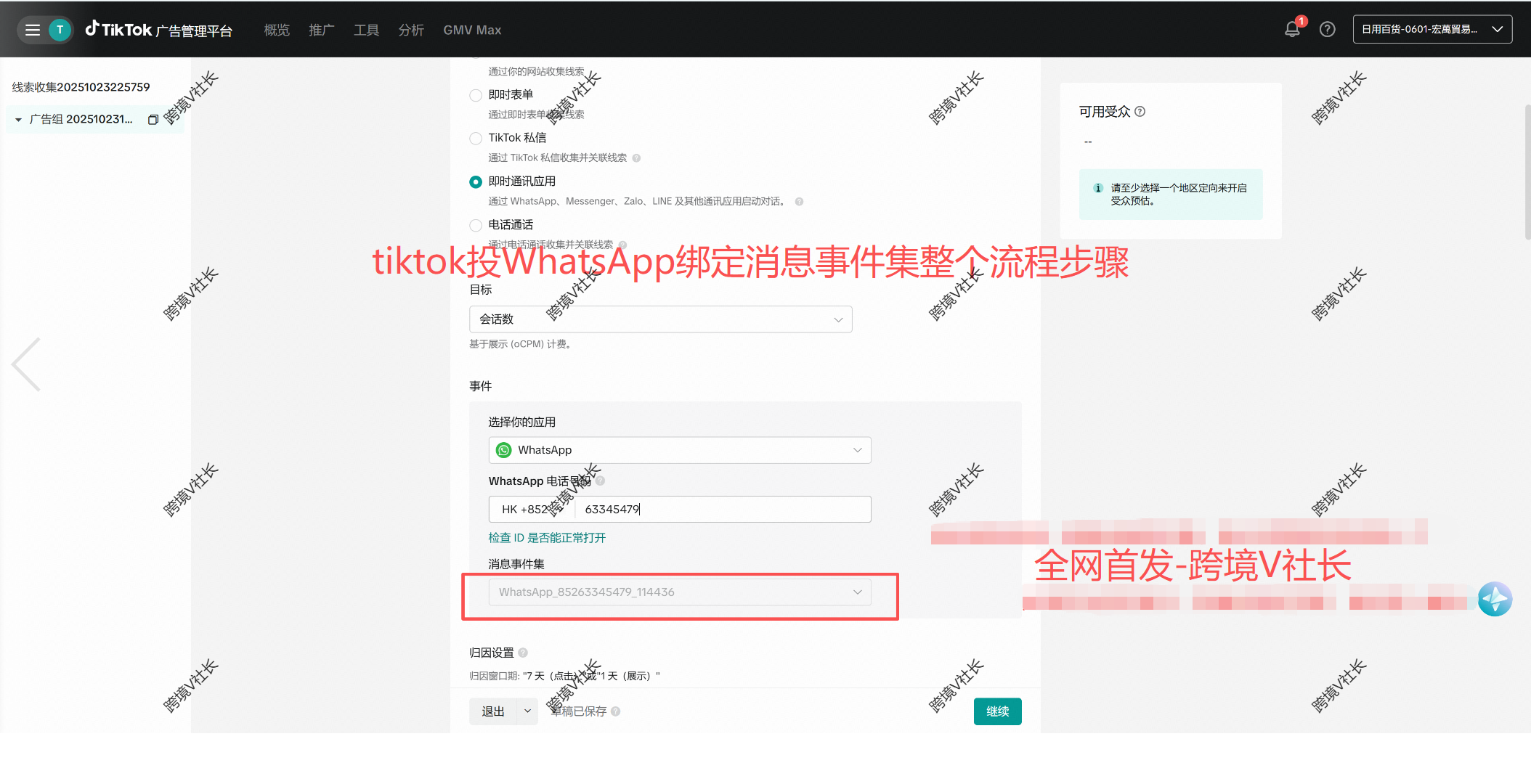Viewport: 1531px width, 784px height.
Task: Open the 分析 nav tab
Action: [x=411, y=30]
